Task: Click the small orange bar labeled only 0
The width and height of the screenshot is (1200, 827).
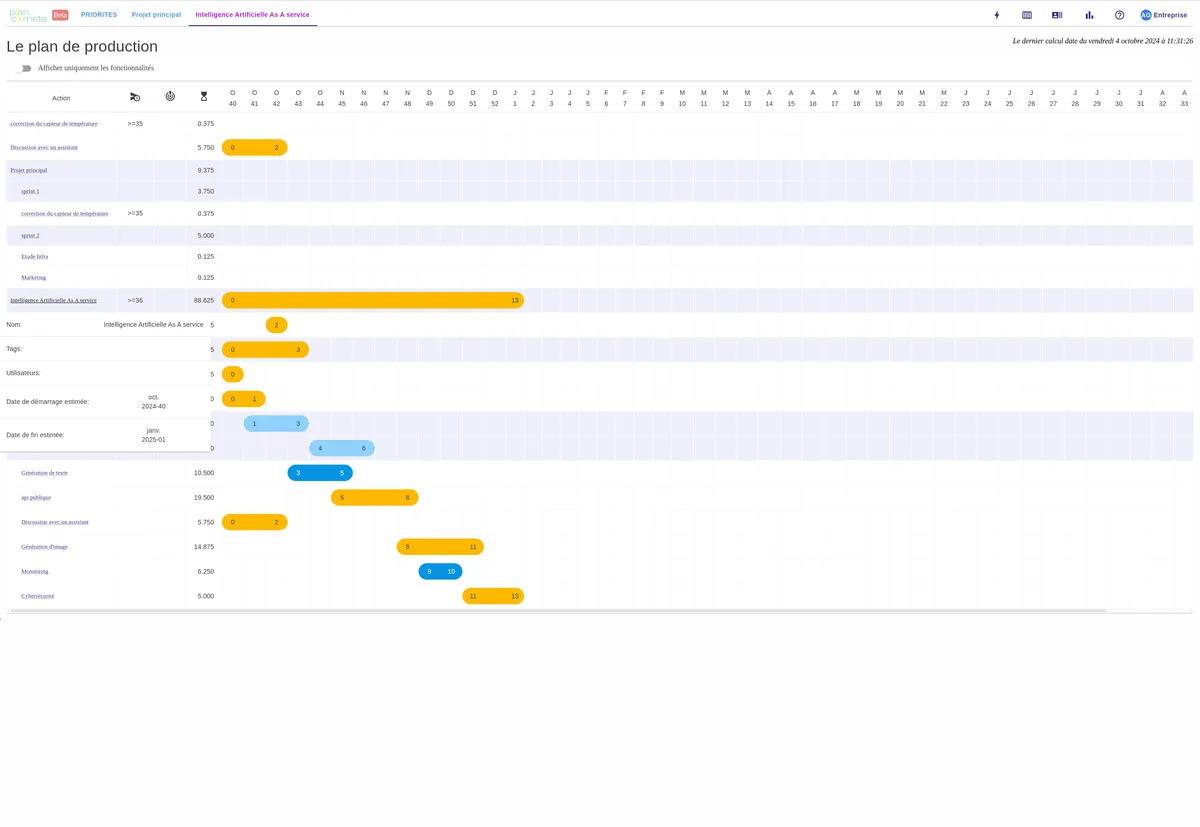Action: click(232, 374)
